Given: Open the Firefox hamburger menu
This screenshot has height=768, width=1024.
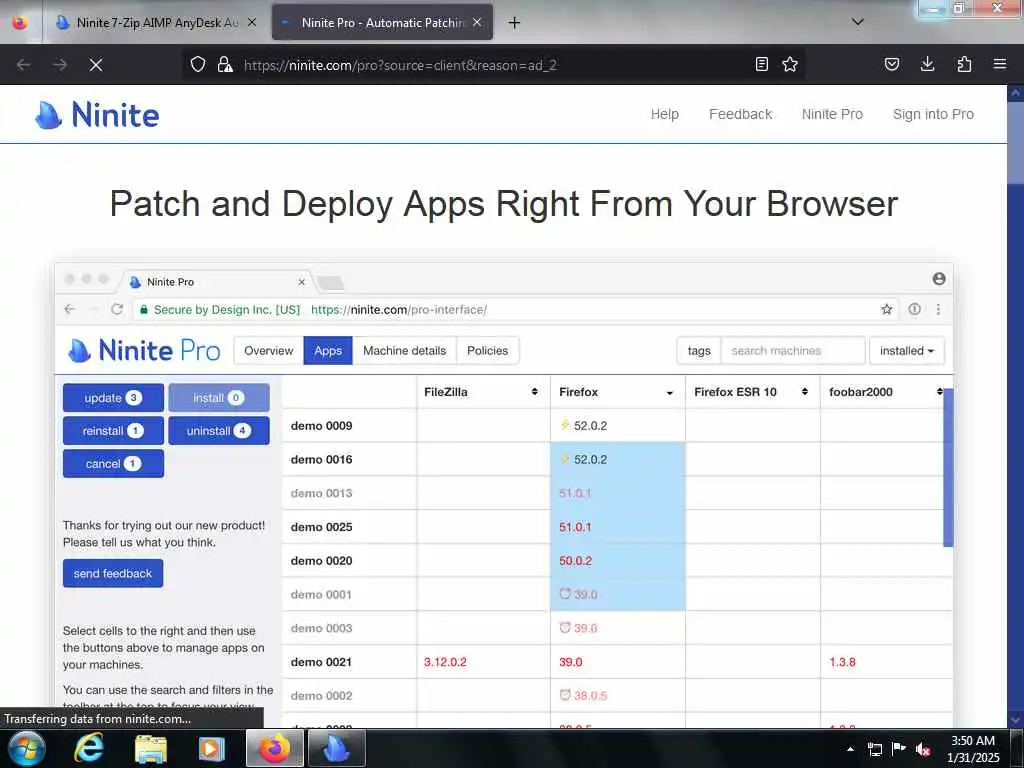Looking at the screenshot, I should coord(1000,64).
